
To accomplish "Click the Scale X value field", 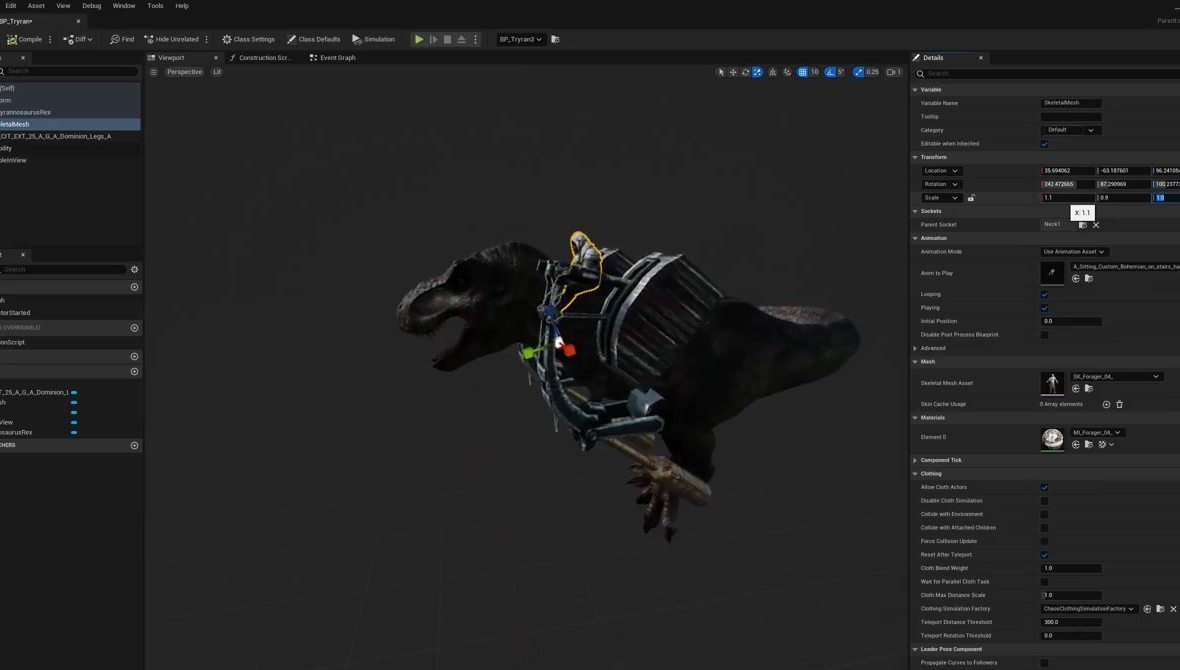I will tap(1068, 198).
